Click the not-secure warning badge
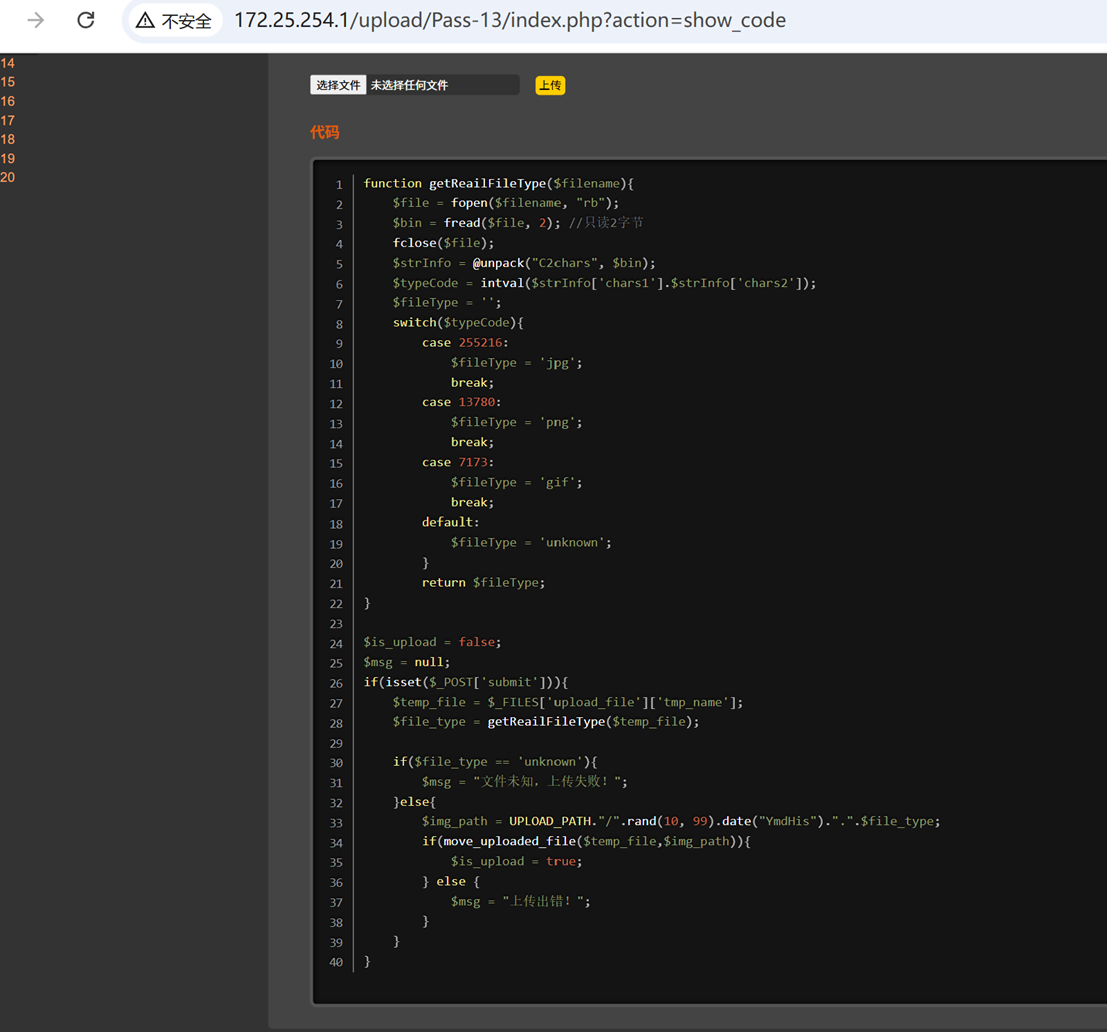The height and width of the screenshot is (1032, 1107). pos(174,21)
